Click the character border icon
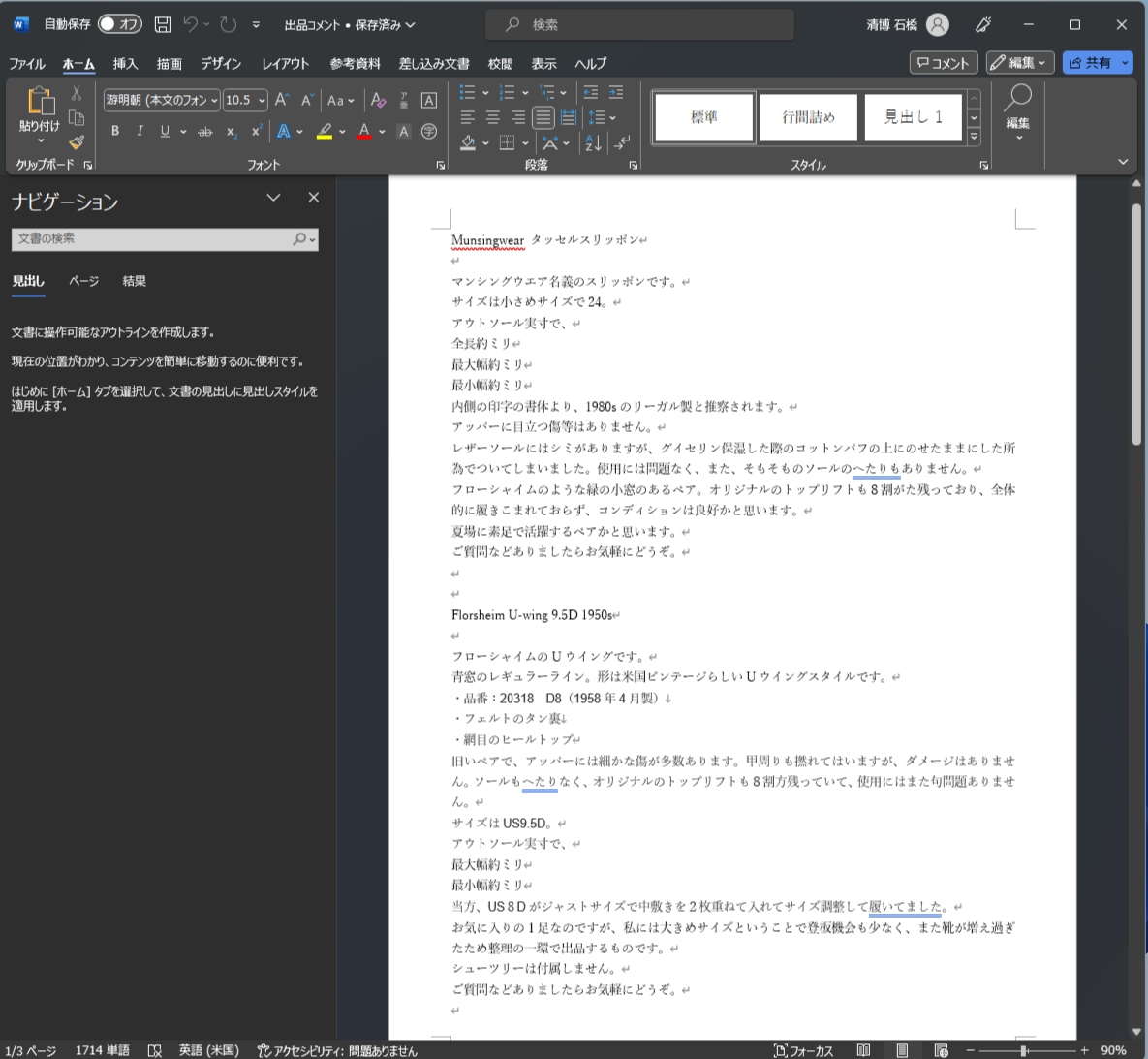Viewport: 1148px width, 1059px height. click(429, 100)
